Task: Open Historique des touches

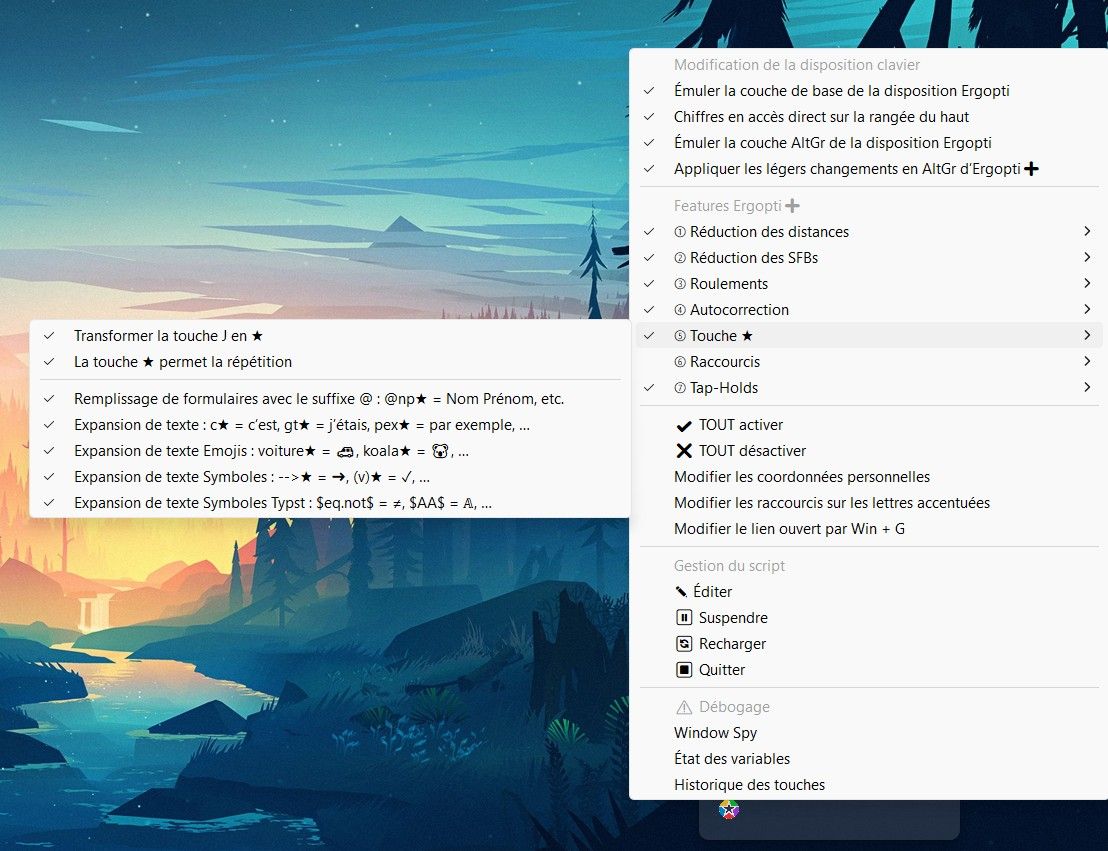Action: (749, 784)
